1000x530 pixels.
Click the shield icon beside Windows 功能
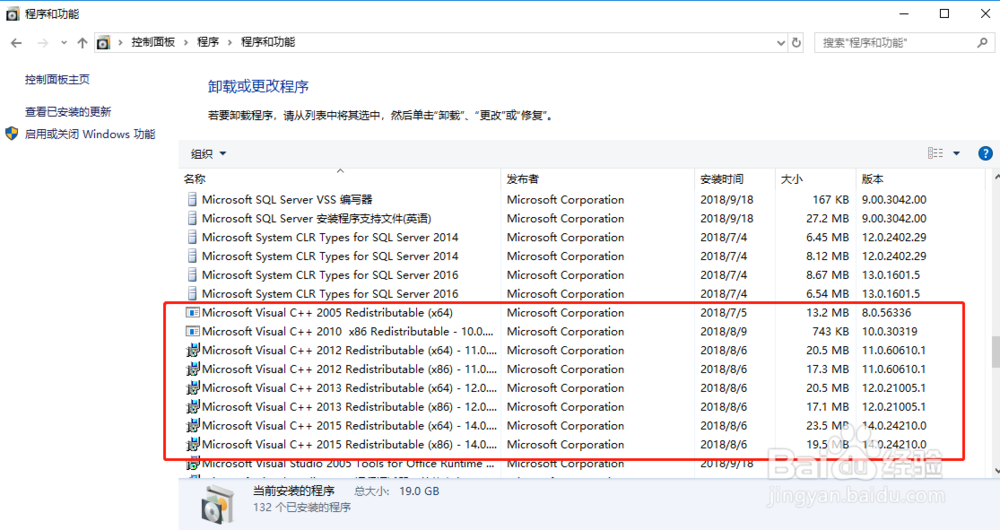pos(11,134)
